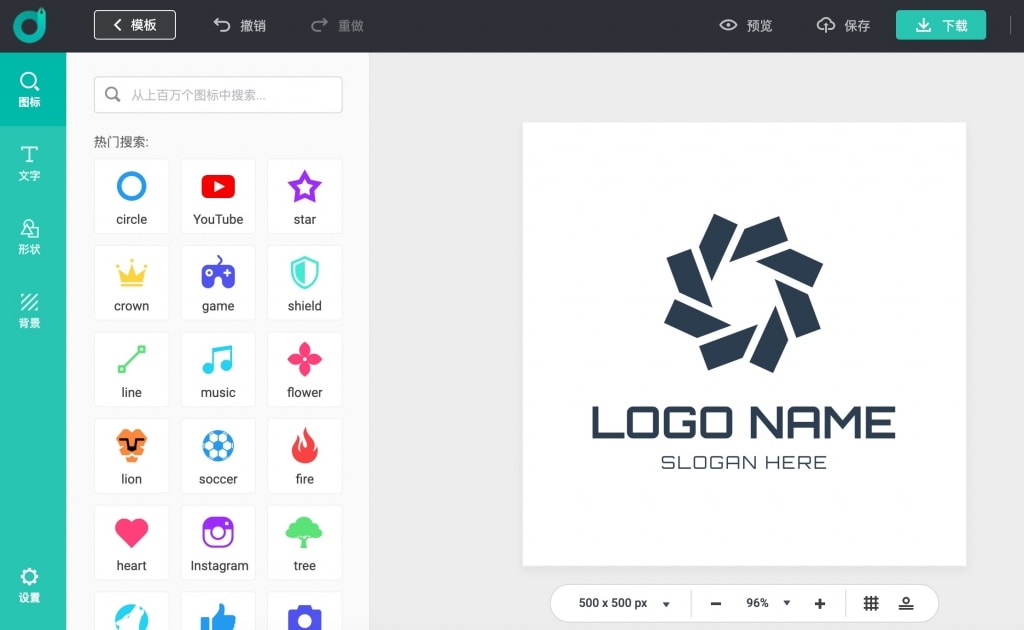Viewport: 1024px width, 630px height.
Task: Select the YouTube icon tile
Action: coord(218,196)
